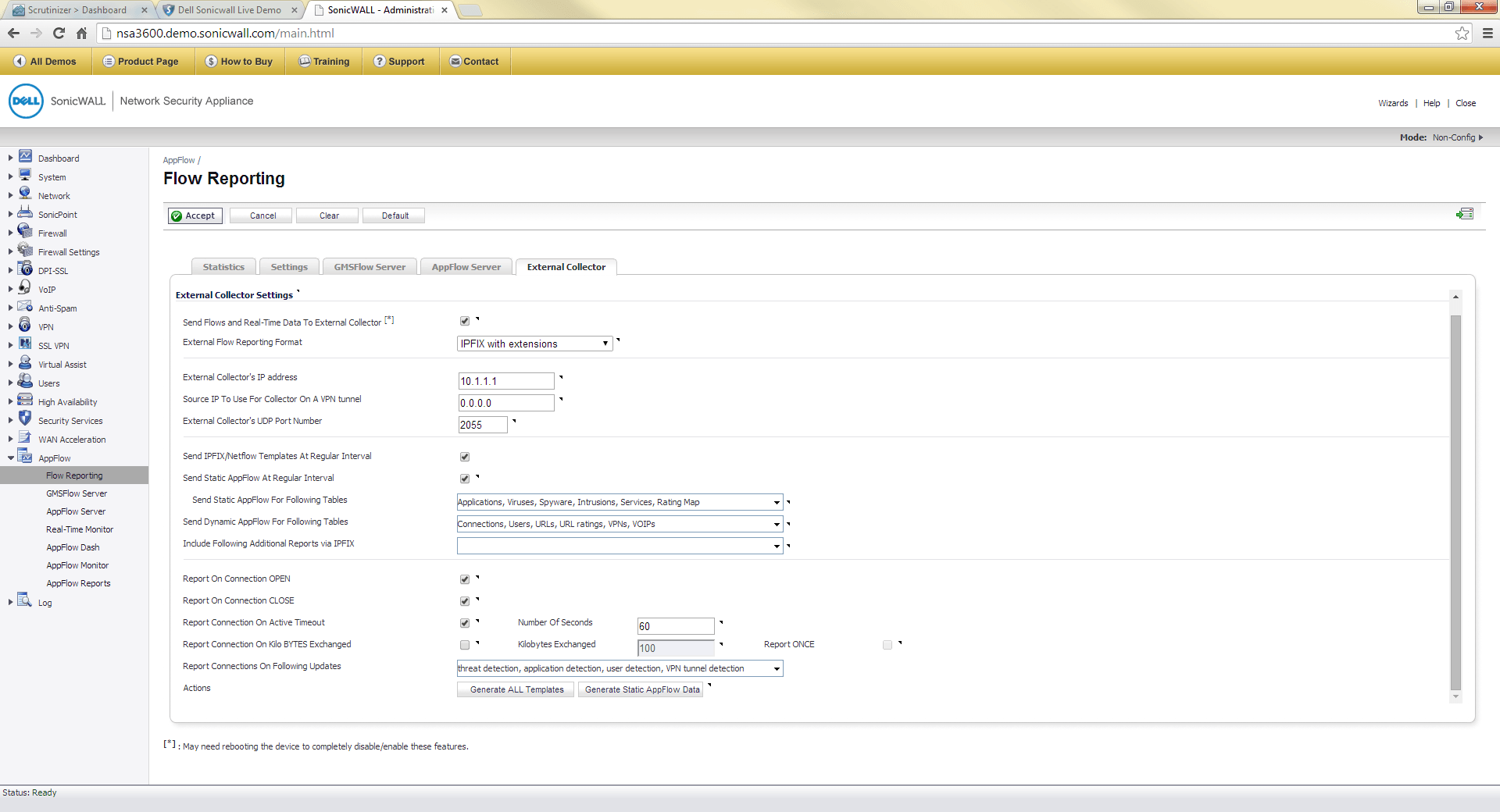This screenshot has width=1500, height=812.
Task: Click External Collector's UDP Port Number field
Action: pyautogui.click(x=483, y=425)
